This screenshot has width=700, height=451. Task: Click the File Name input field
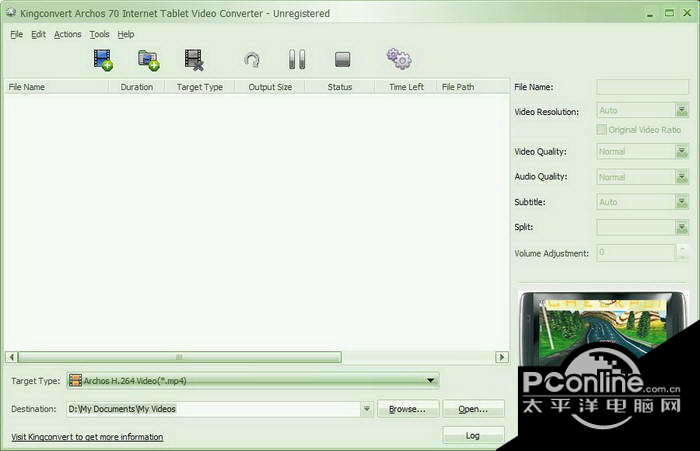tap(642, 87)
